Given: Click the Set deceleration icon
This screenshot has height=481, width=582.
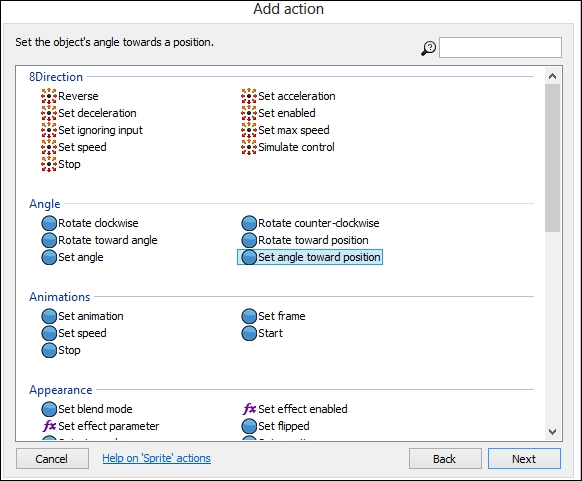Looking at the screenshot, I should (x=49, y=113).
